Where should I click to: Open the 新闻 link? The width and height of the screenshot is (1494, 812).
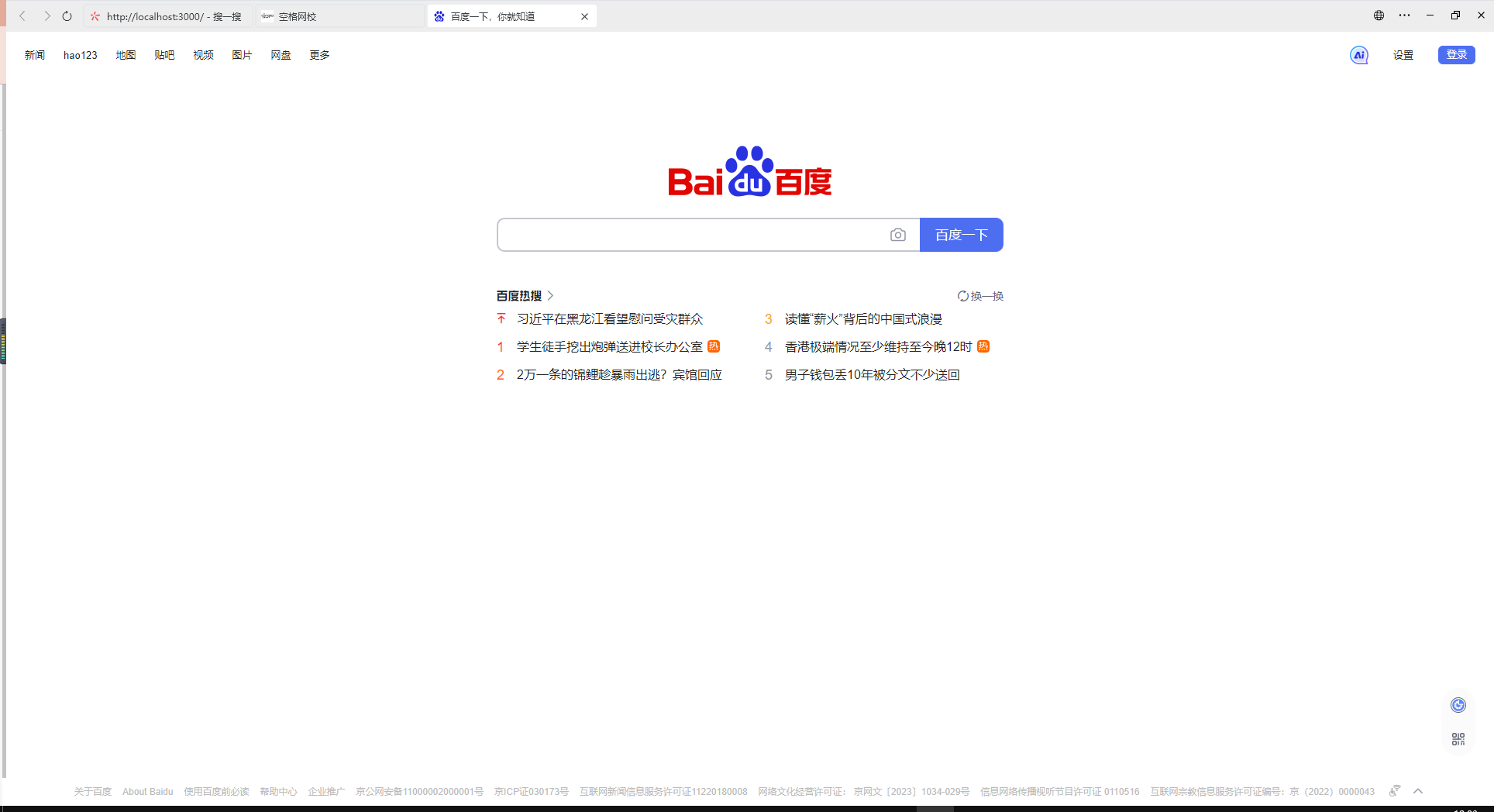click(35, 55)
